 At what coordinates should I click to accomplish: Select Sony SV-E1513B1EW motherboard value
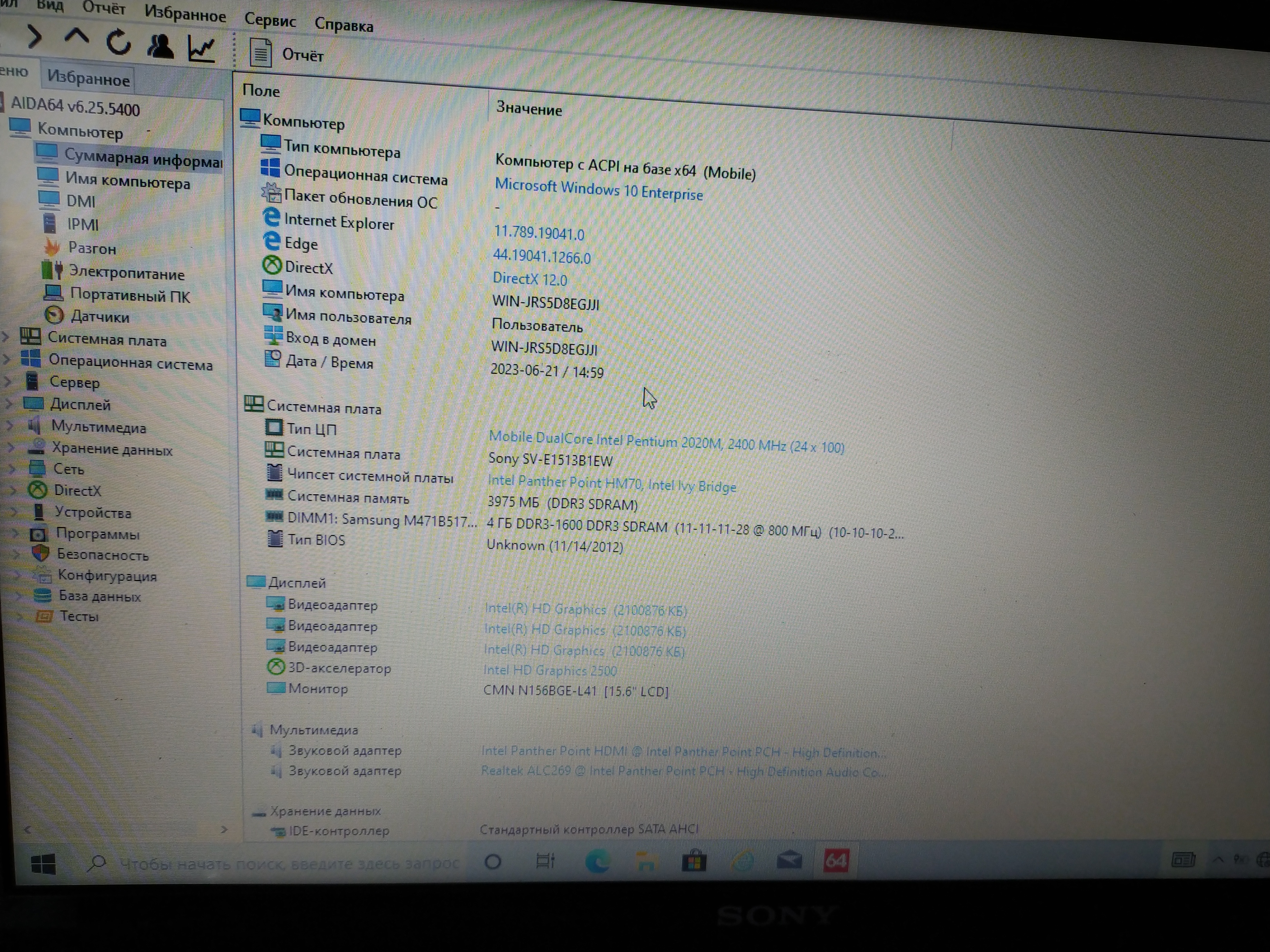[x=551, y=460]
